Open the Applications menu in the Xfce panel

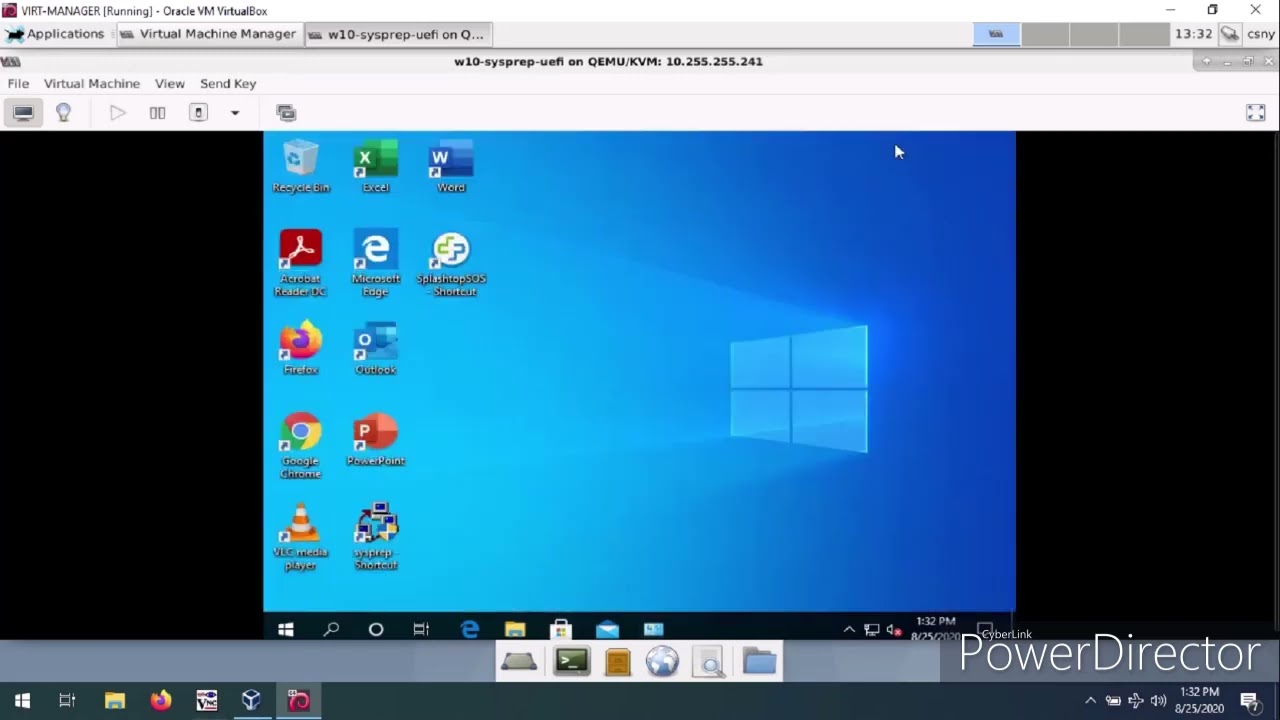[x=56, y=34]
